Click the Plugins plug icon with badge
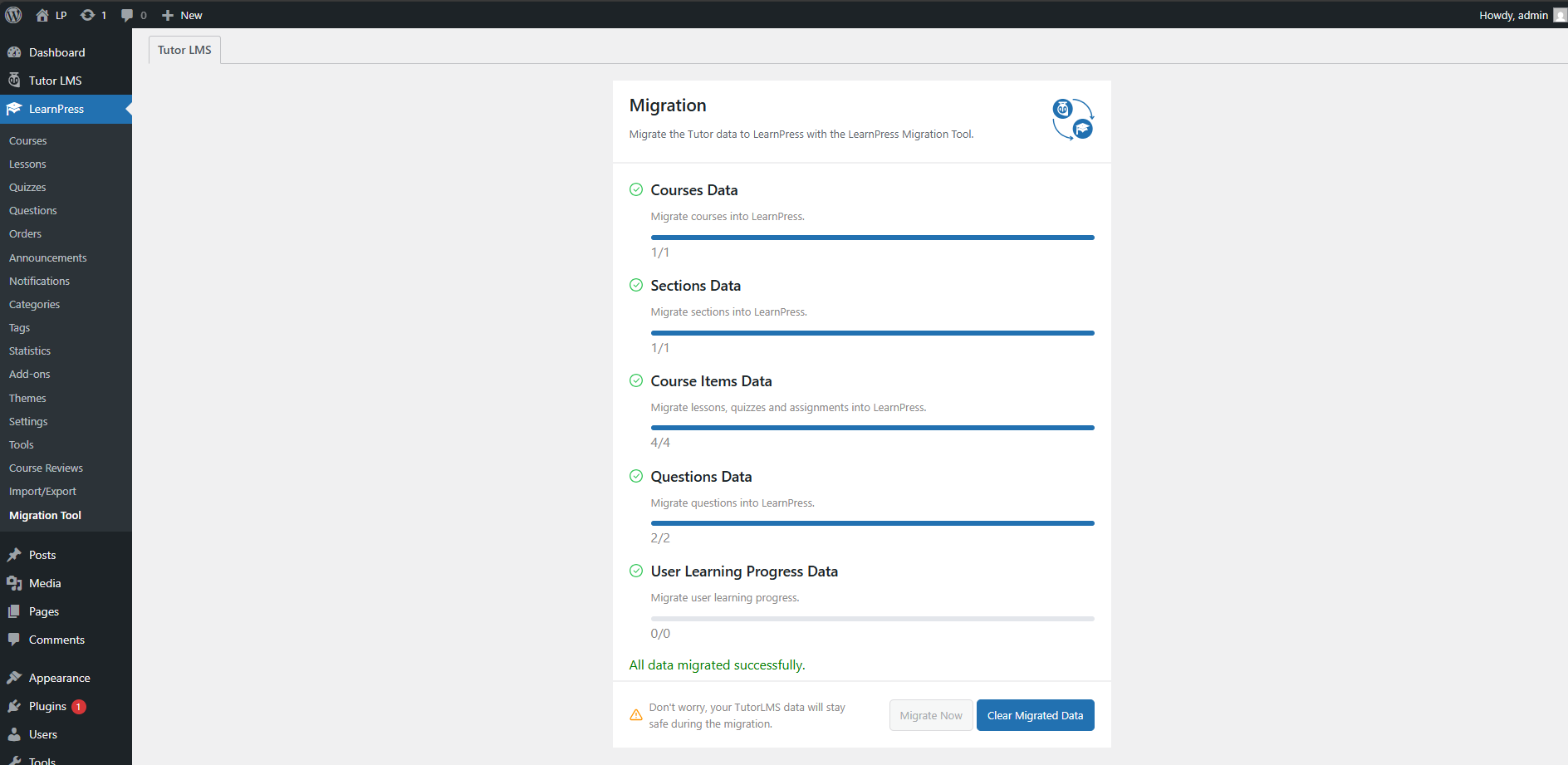The height and width of the screenshot is (765, 1568). click(15, 705)
